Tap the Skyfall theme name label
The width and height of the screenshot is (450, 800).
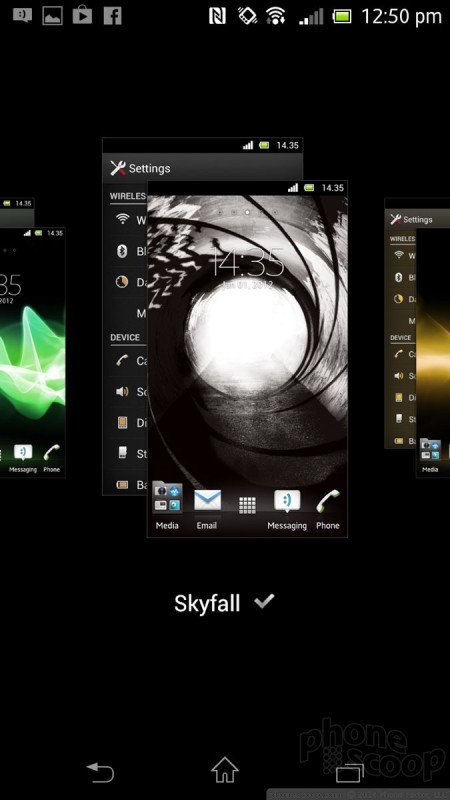pyautogui.click(x=207, y=604)
